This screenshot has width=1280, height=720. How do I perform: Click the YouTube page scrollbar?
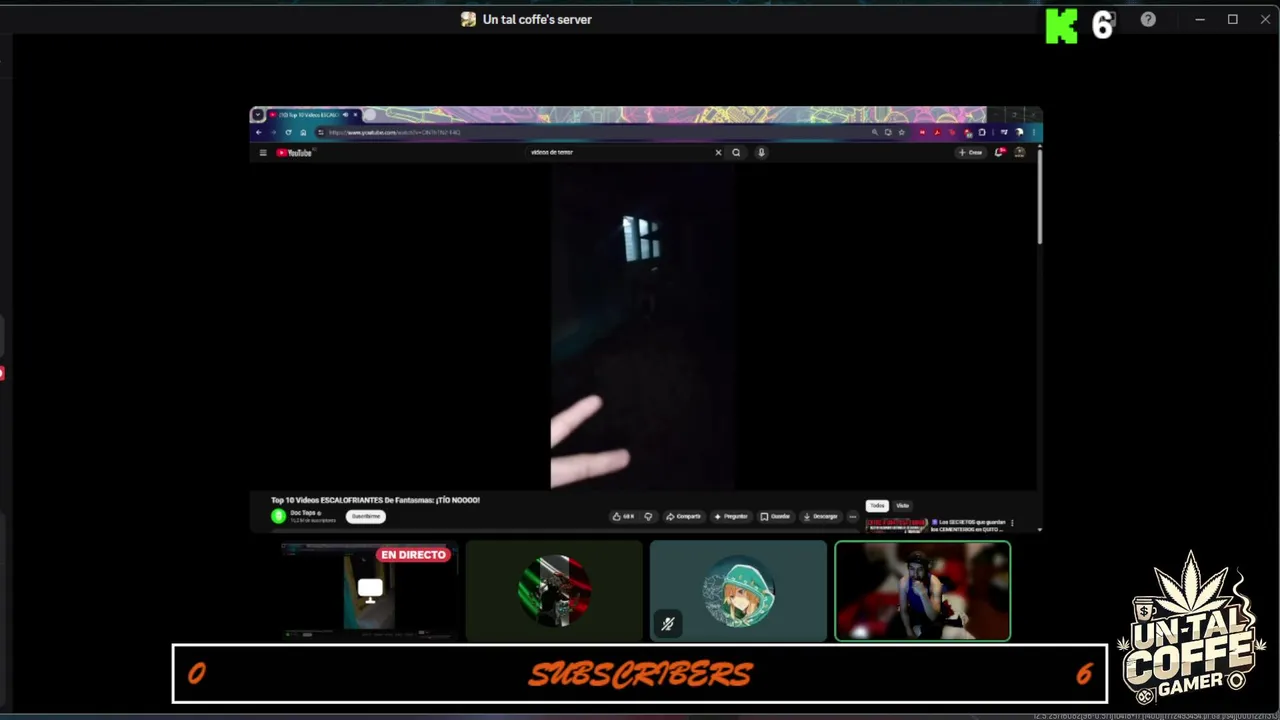coord(1039,195)
